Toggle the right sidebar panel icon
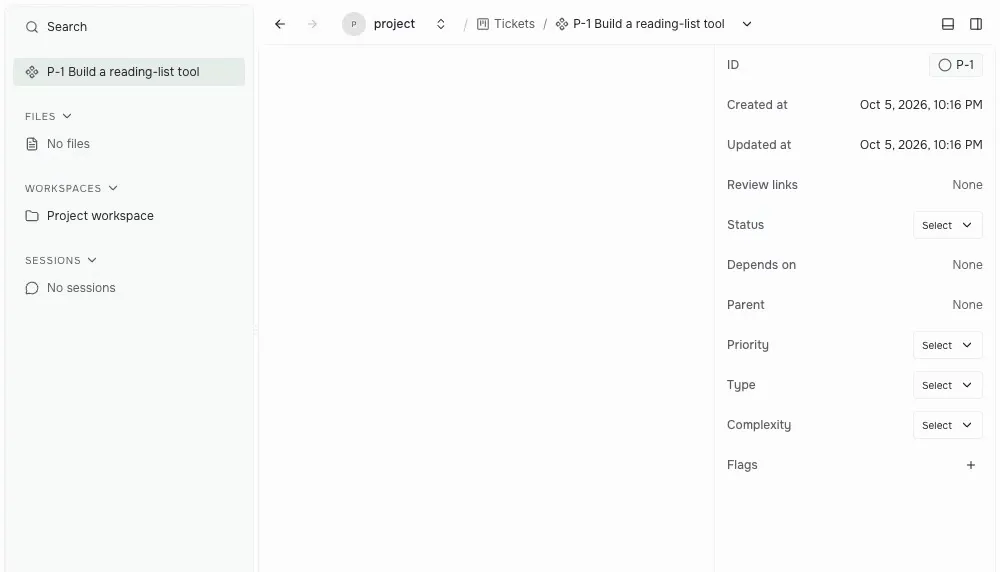This screenshot has height=572, width=1000. [976, 24]
